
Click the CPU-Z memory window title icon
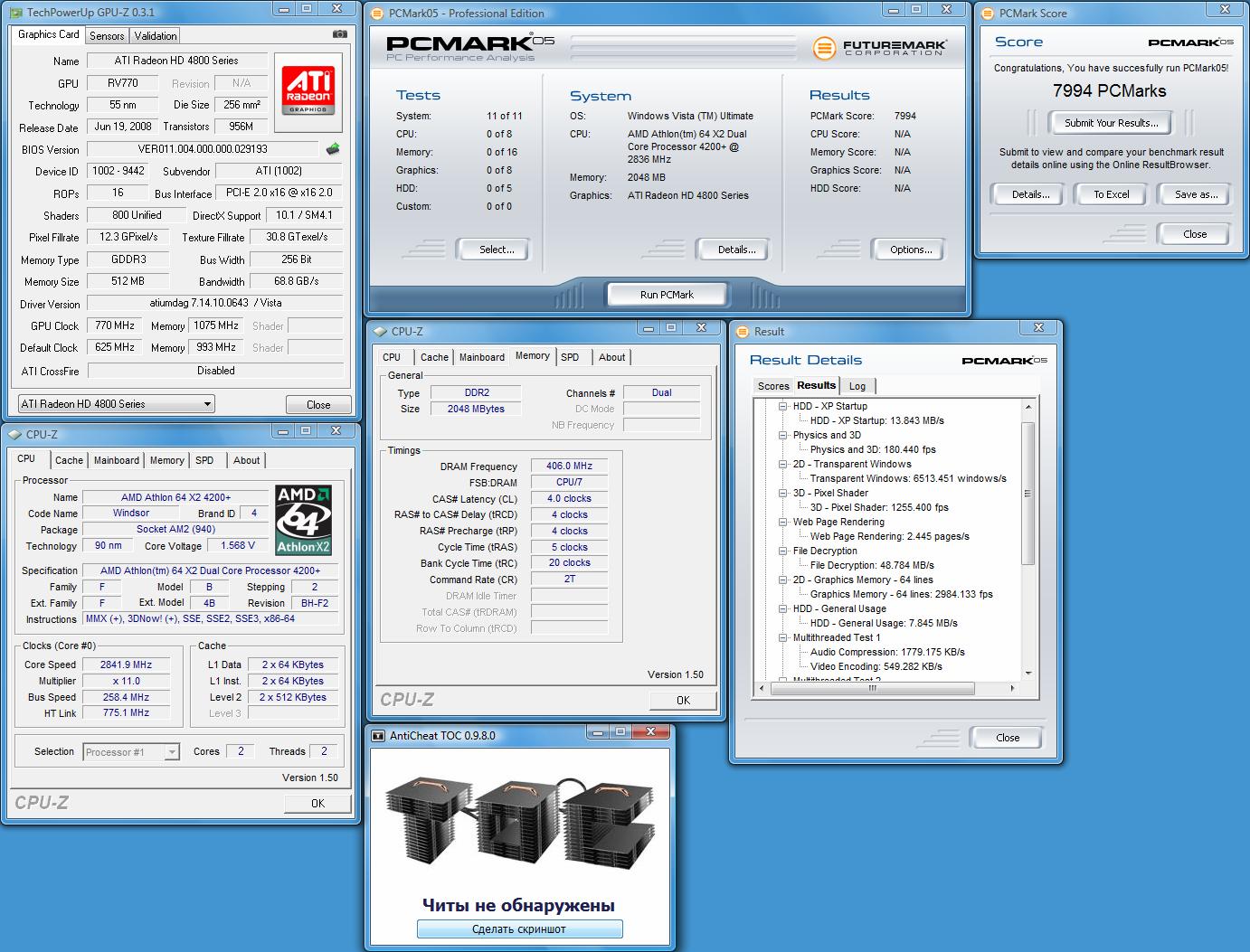381,331
